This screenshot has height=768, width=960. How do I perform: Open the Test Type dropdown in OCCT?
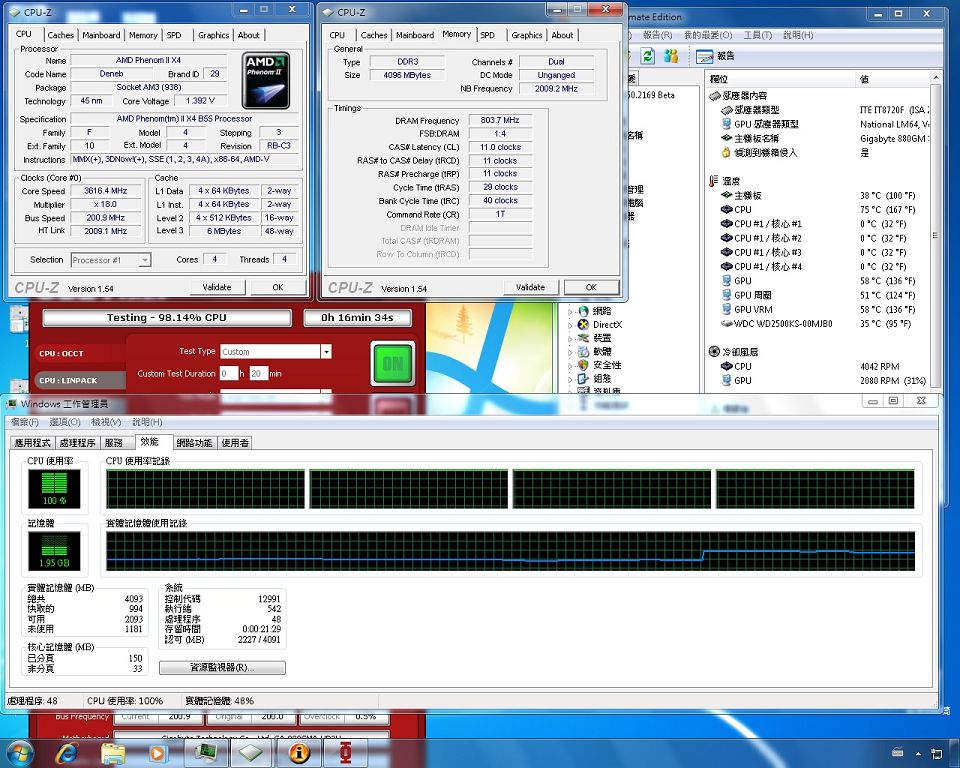(x=326, y=352)
